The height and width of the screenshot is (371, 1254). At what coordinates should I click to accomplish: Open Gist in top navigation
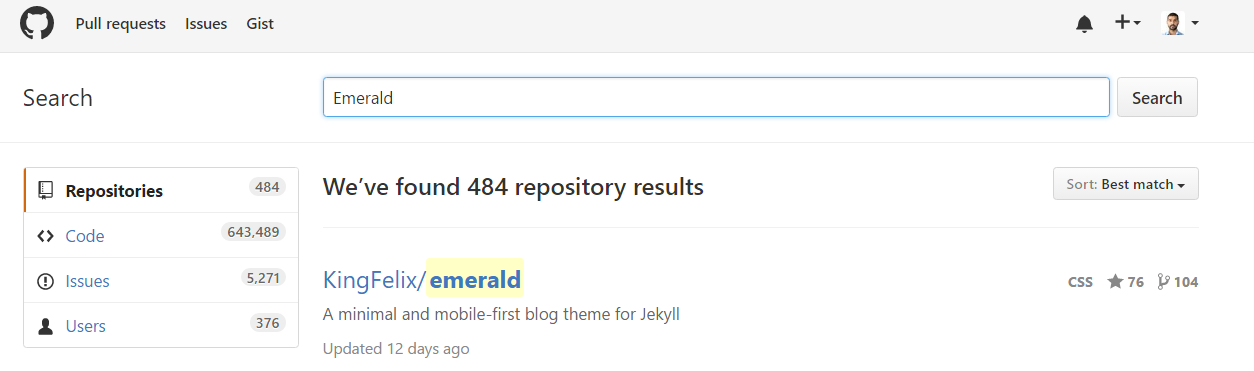(x=260, y=23)
